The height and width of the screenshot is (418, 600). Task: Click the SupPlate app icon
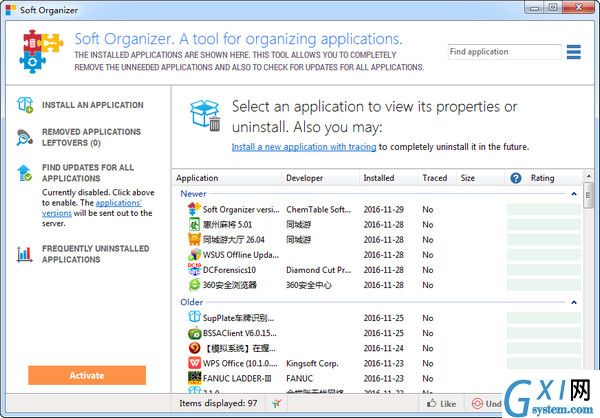194,317
